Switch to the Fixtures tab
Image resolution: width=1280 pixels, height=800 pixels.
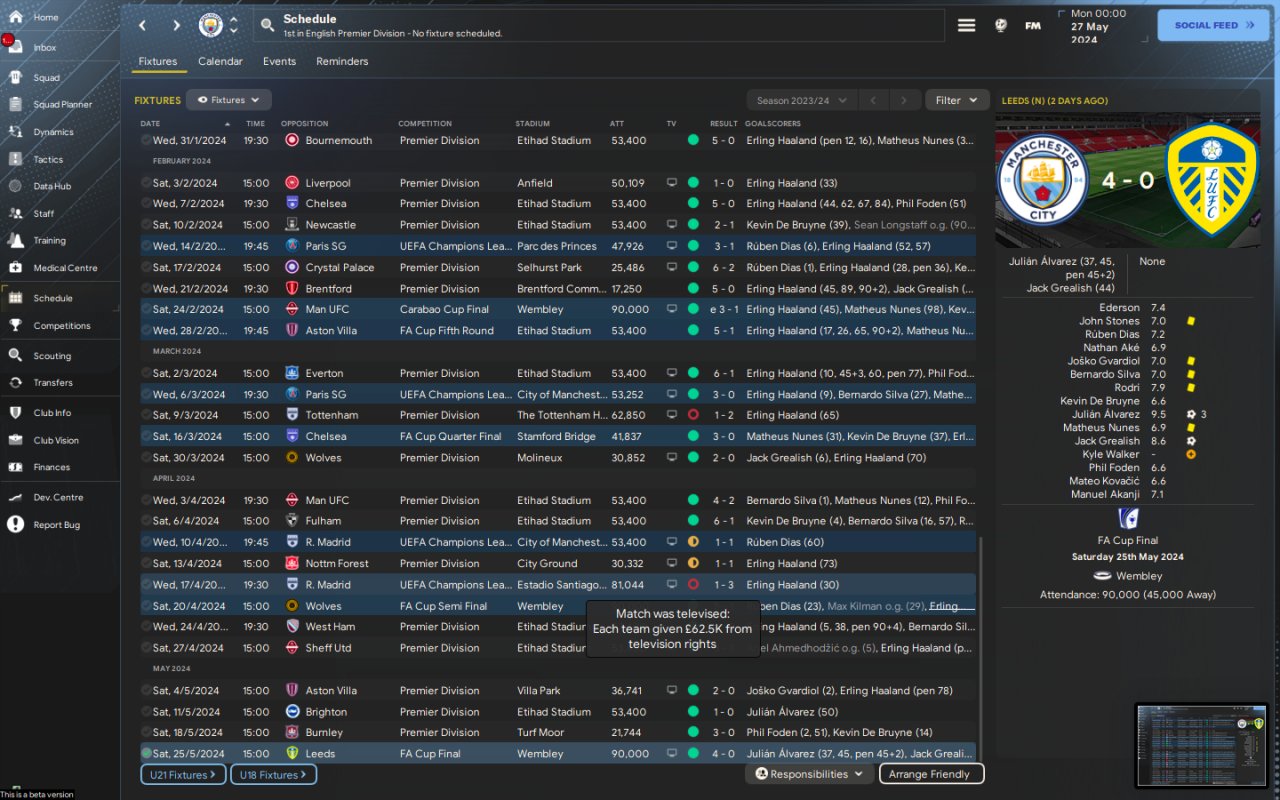[x=158, y=61]
